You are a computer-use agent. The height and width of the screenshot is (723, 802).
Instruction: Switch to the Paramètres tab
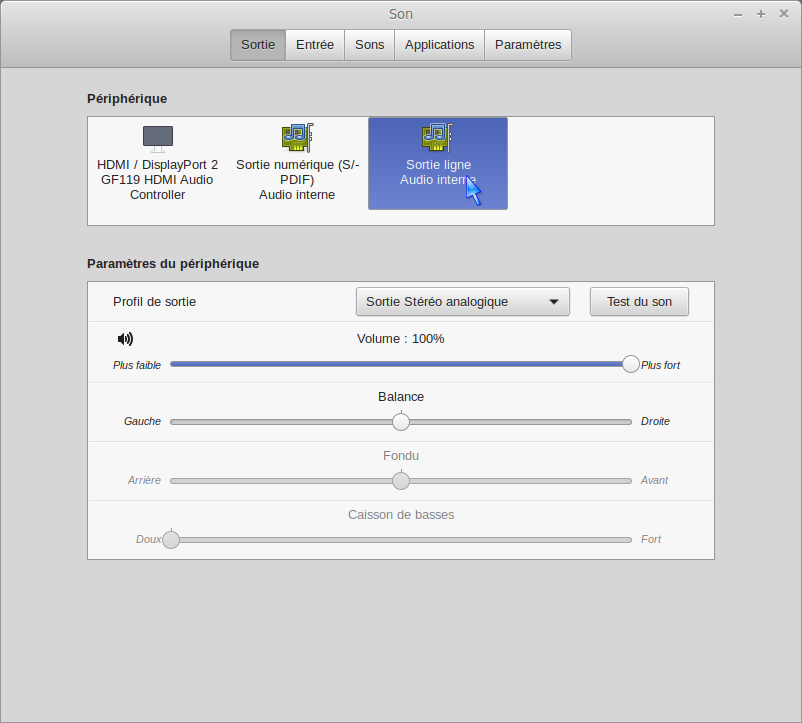coord(528,45)
